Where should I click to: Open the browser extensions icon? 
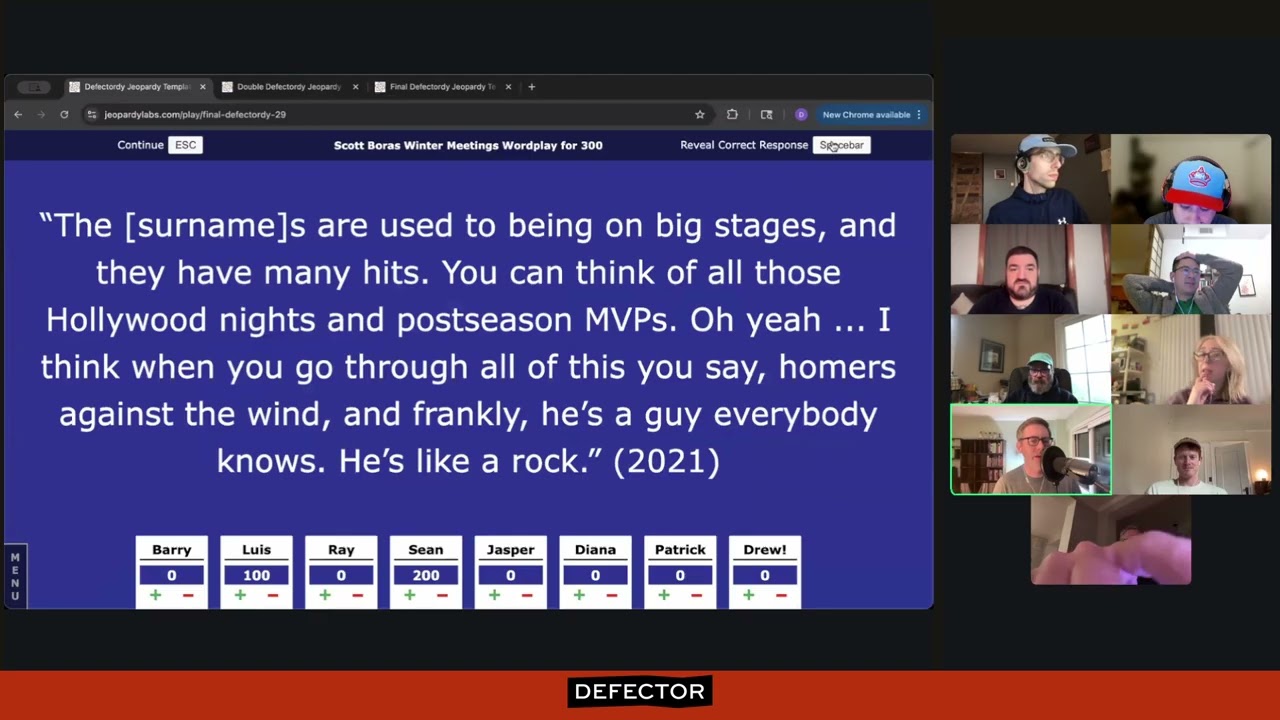pyautogui.click(x=732, y=115)
